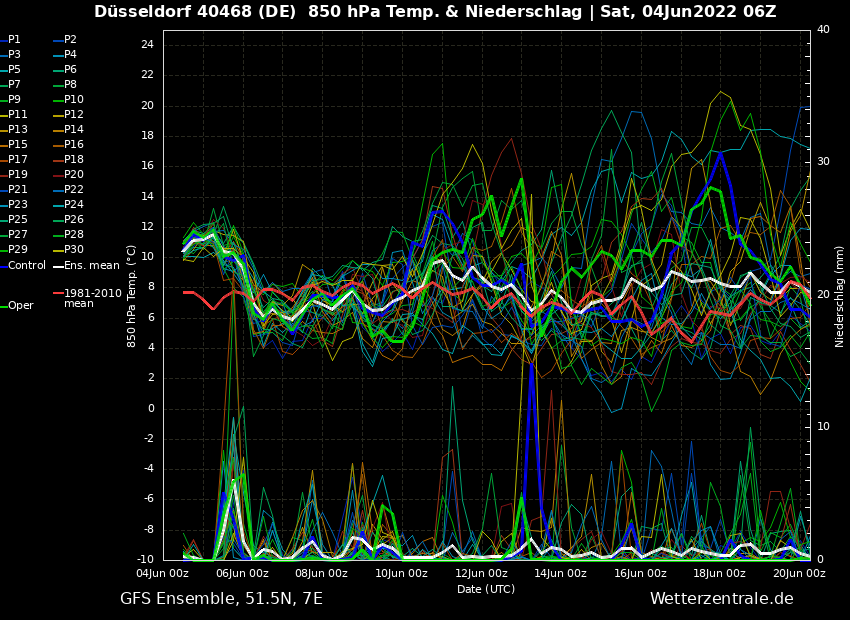Image resolution: width=850 pixels, height=620 pixels.
Task: Click the P15 legend label
Action: coord(18,145)
